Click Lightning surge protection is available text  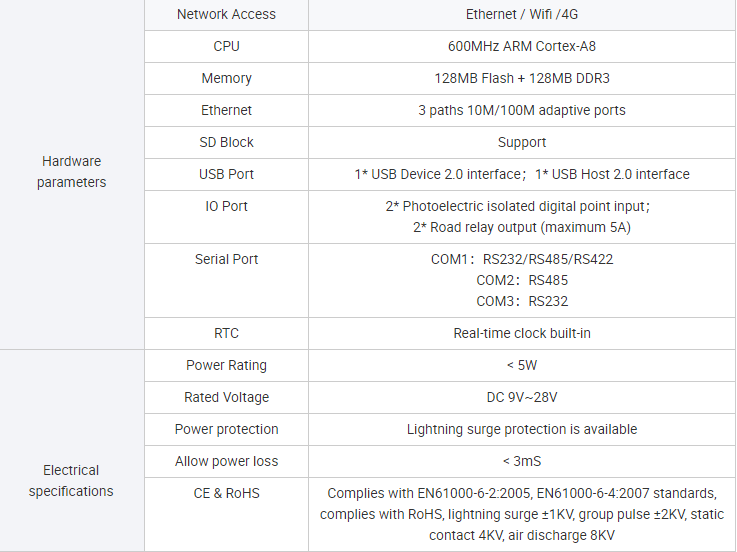point(522,429)
